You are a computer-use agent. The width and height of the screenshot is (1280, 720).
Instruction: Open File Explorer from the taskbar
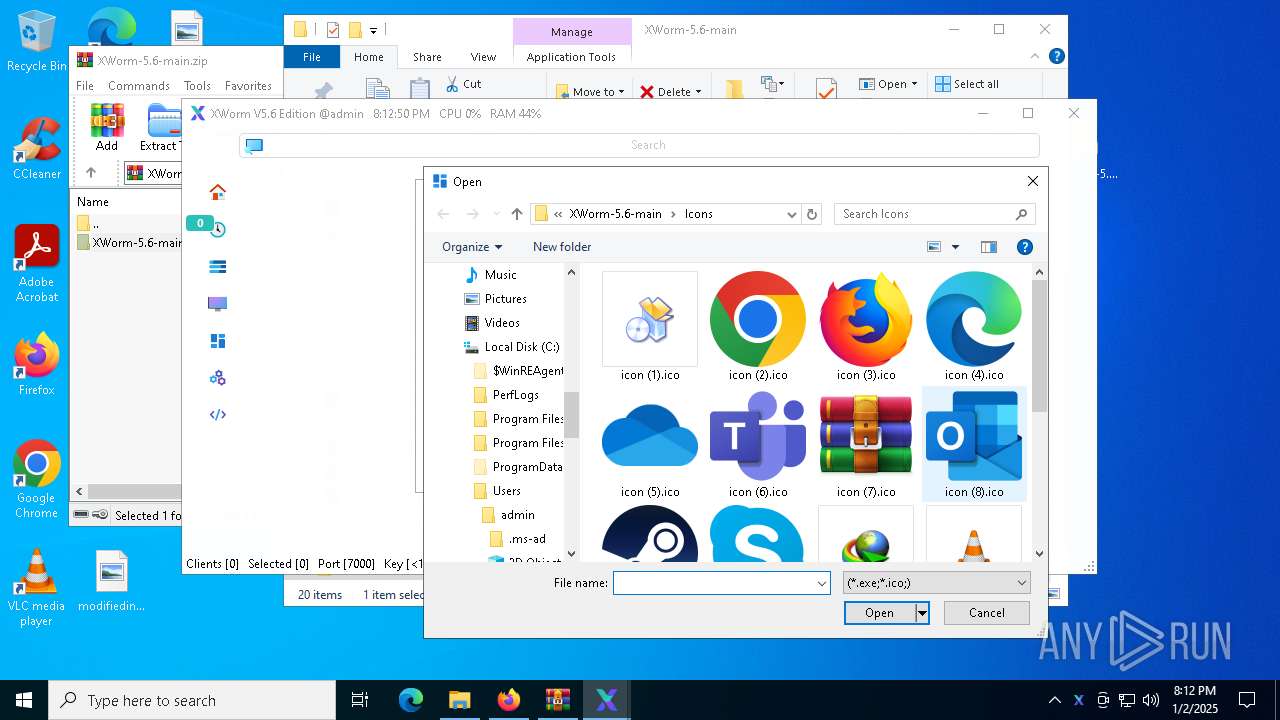pyautogui.click(x=459, y=700)
